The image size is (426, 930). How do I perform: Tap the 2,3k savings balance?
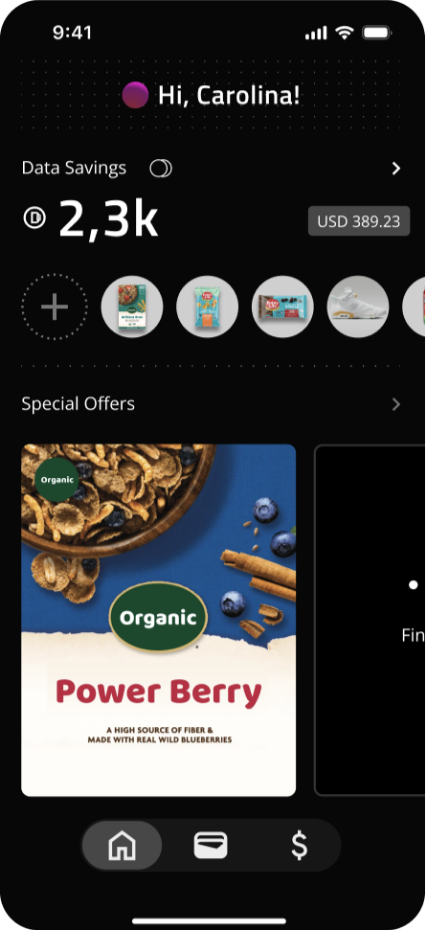click(x=109, y=219)
